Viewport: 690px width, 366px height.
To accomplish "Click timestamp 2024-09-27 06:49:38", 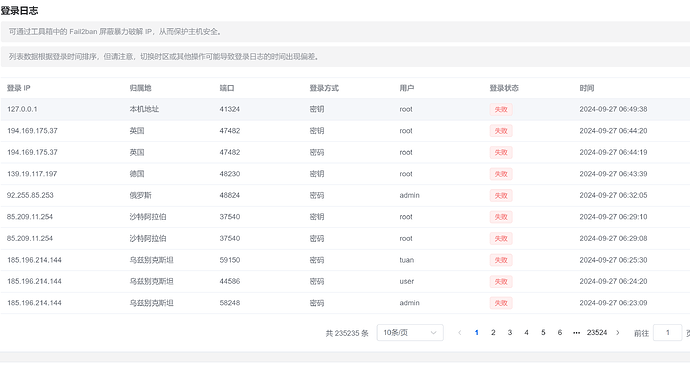I will click(x=613, y=109).
